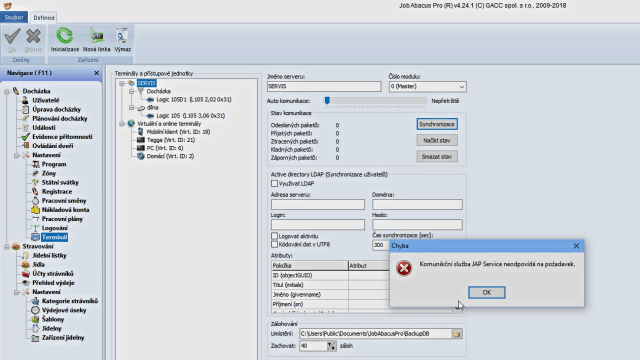
Task: Open Číslo modulu dropdown
Action: (x=462, y=87)
